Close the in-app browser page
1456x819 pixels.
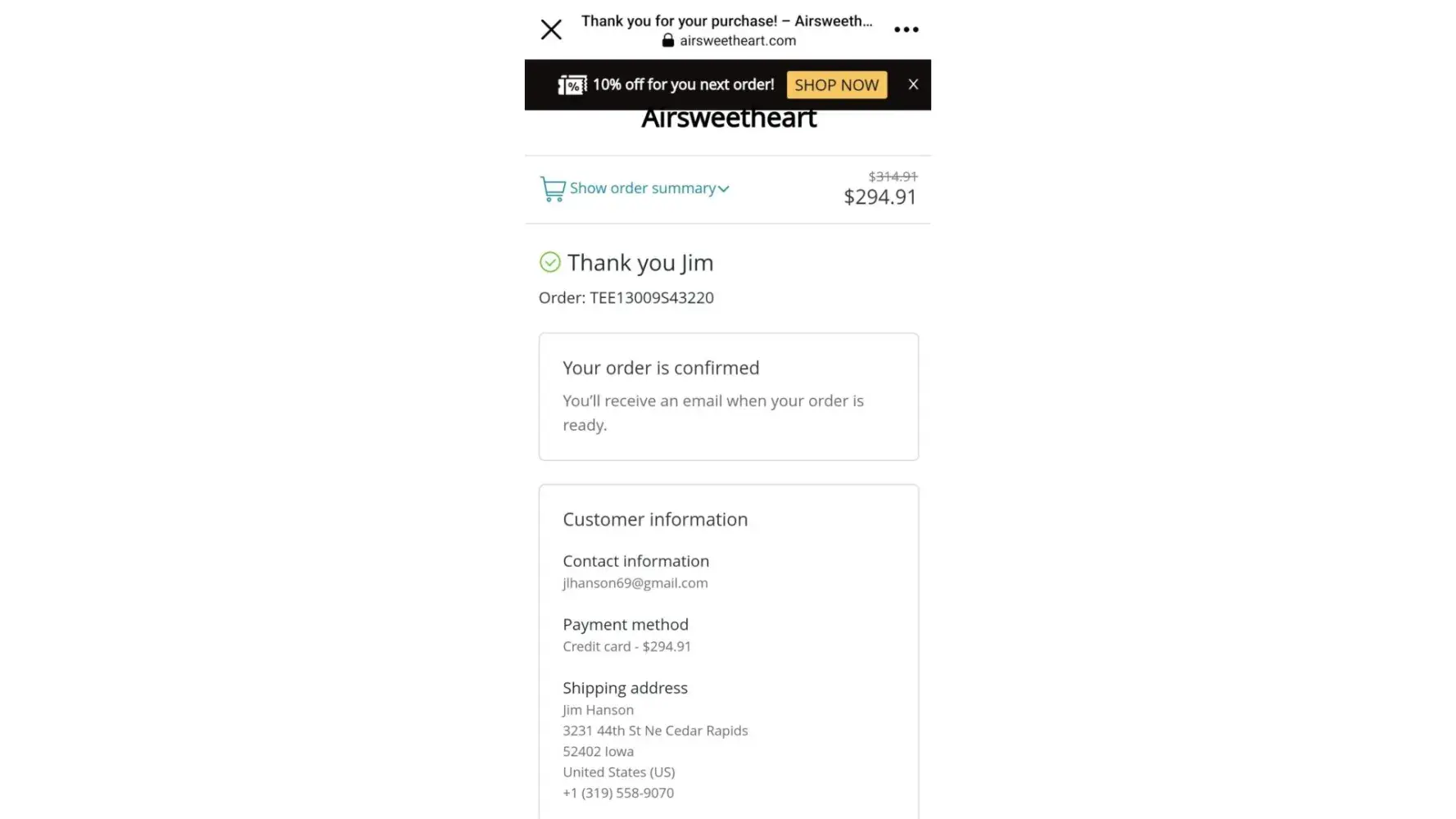551,30
